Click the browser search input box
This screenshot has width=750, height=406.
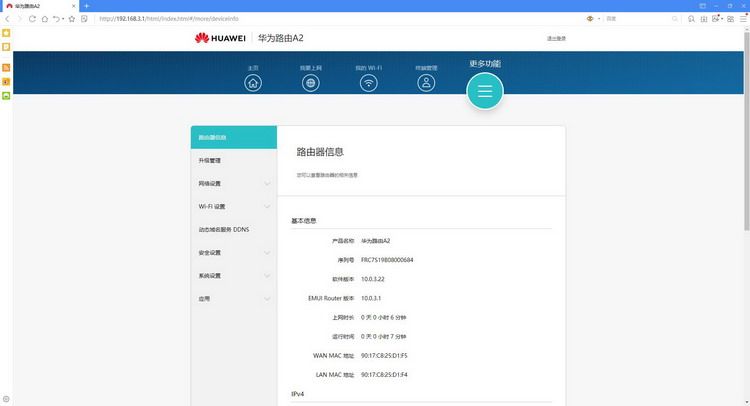coord(638,19)
